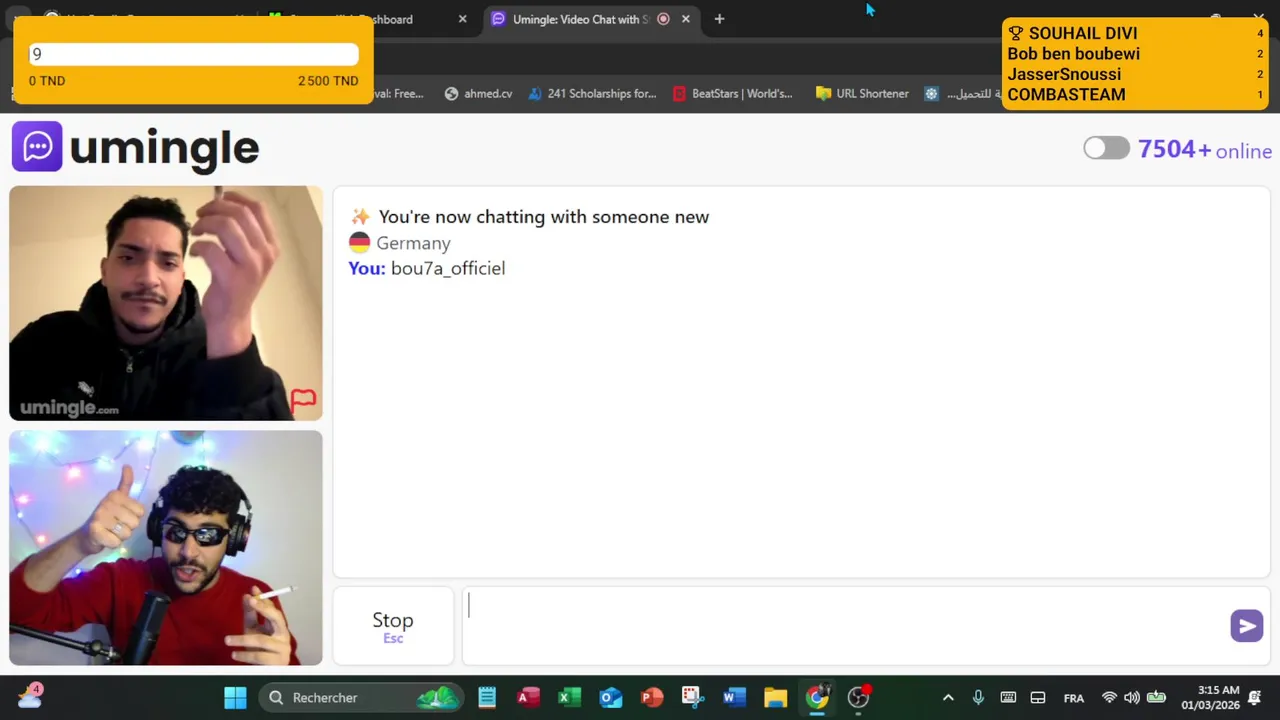Click the Stop button
Screen dimensions: 1280x720
pos(393,626)
